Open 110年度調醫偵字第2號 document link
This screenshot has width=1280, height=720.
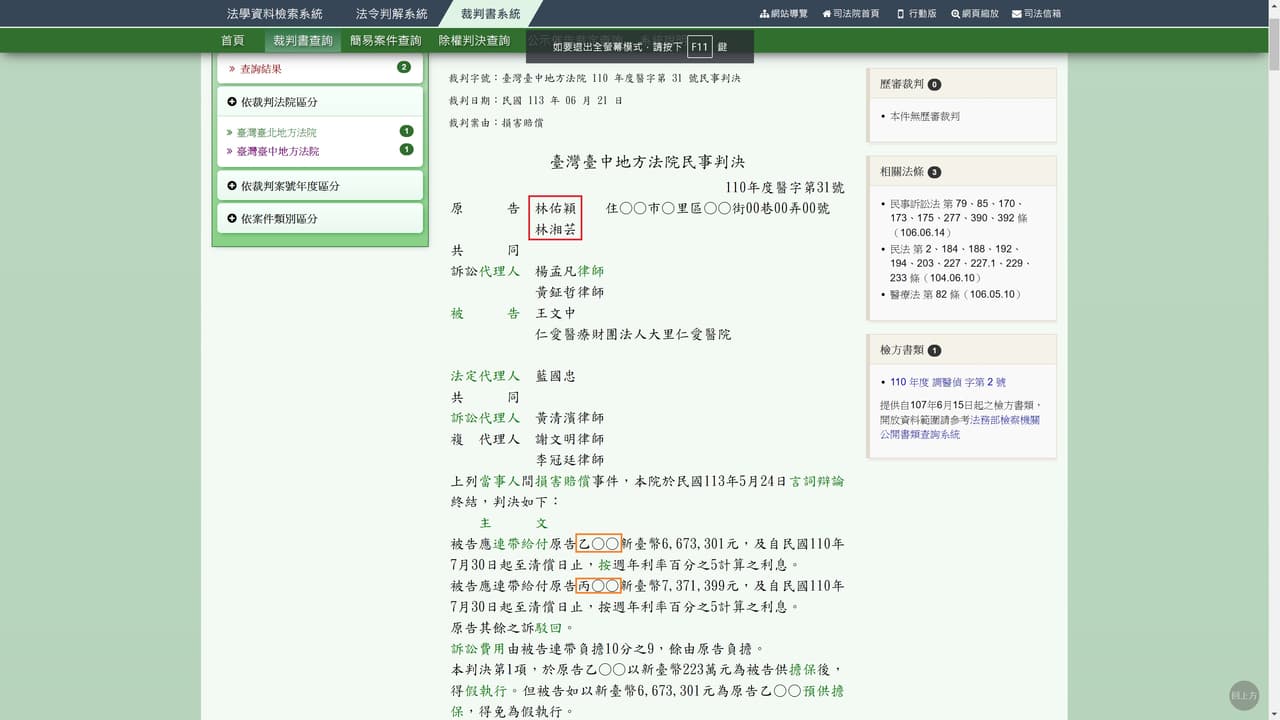(x=949, y=382)
